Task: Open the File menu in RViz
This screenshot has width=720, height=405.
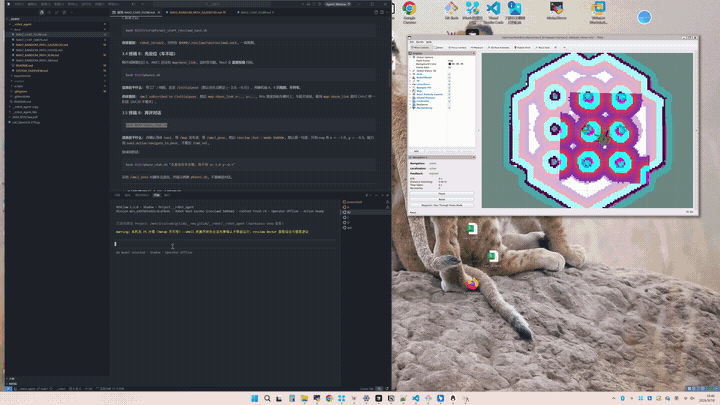Action: [x=412, y=42]
